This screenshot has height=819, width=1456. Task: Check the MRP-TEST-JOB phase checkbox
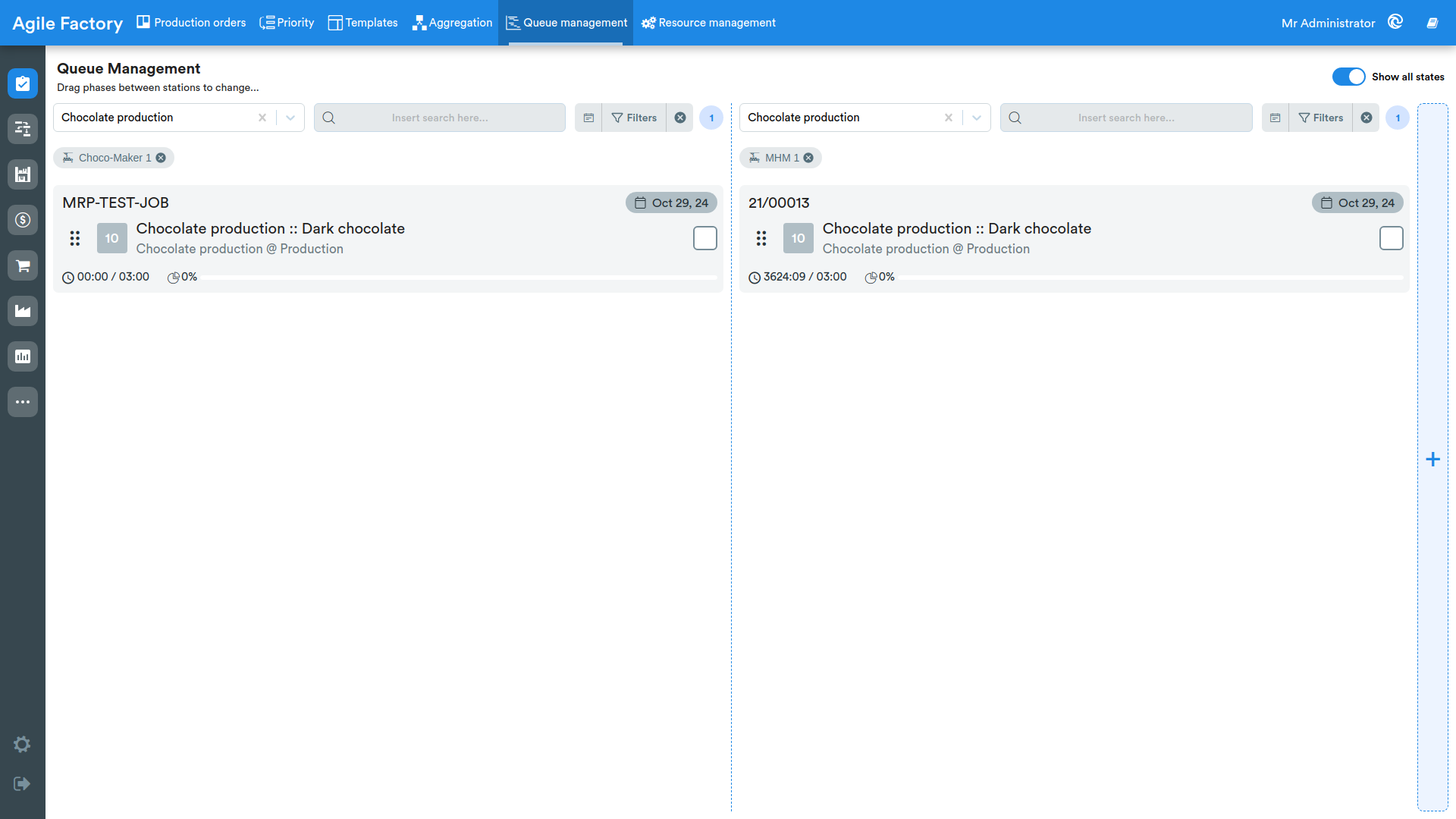[705, 238]
